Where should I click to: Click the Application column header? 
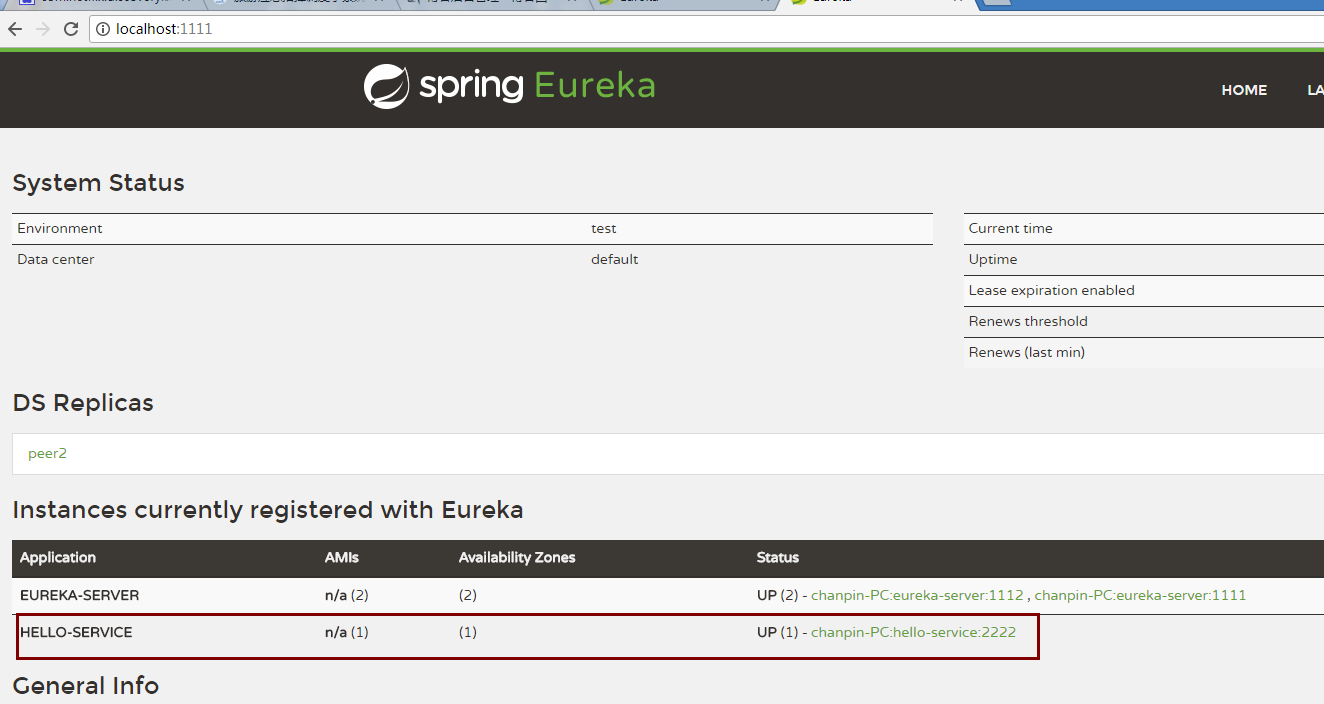[58, 557]
